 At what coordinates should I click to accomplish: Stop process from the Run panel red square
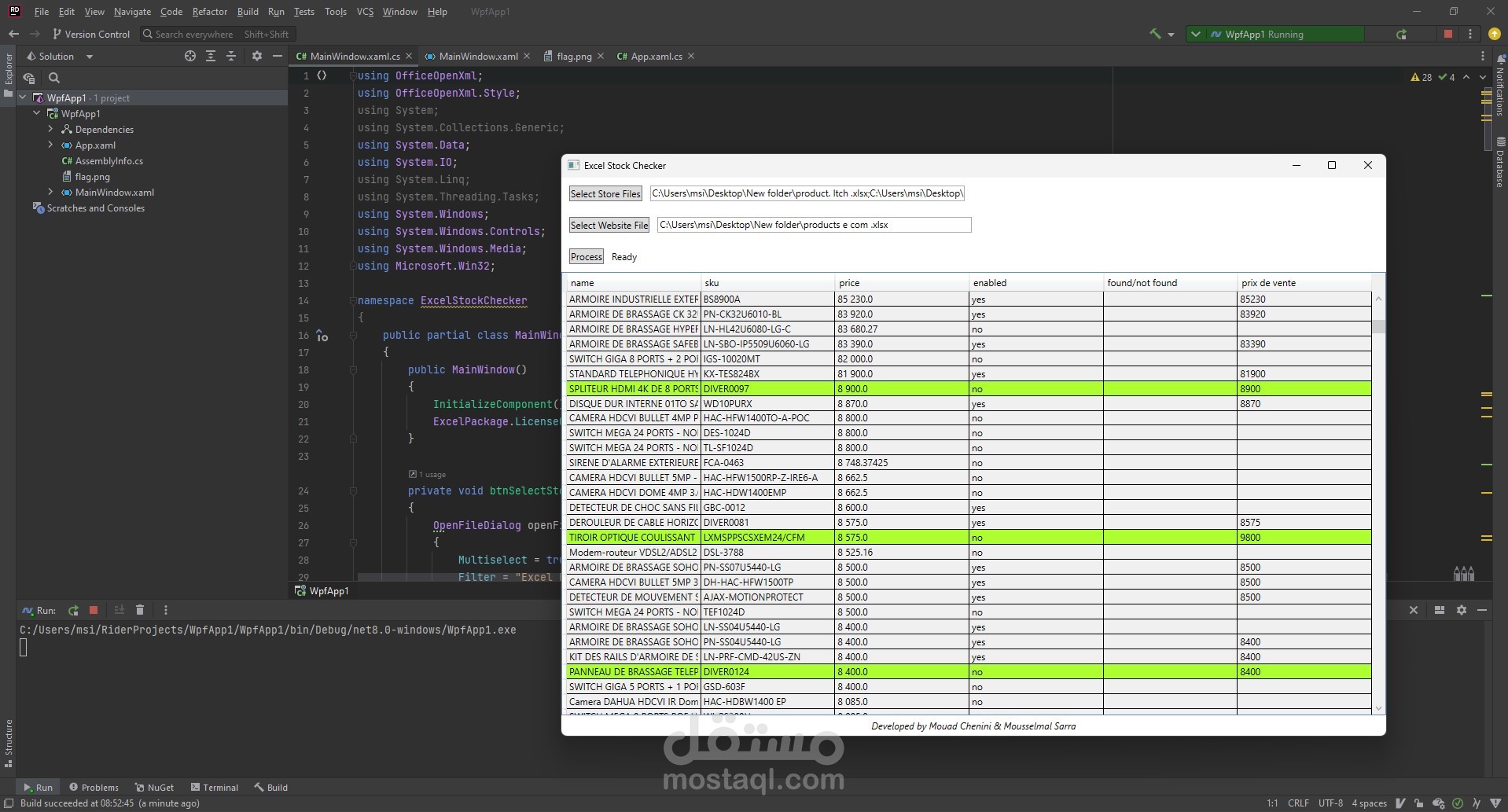[x=94, y=610]
